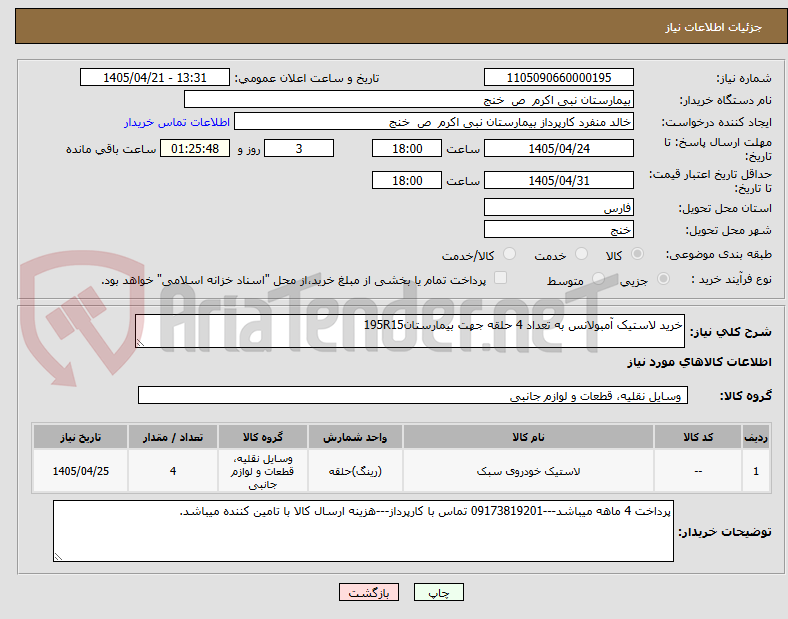
Task: Click the announcement date field 1405/04/21 - 13:31
Action: point(155,77)
